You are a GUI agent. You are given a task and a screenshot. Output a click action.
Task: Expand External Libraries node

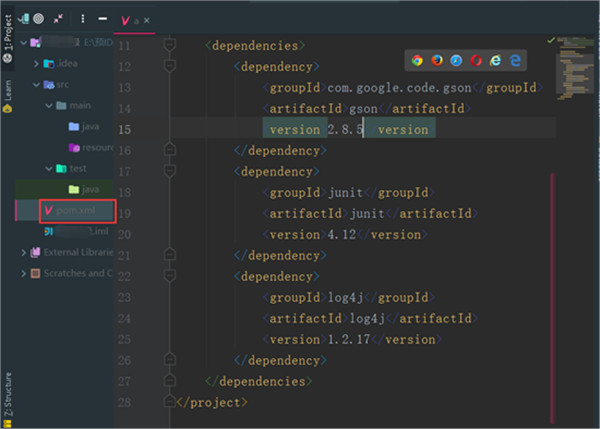pyautogui.click(x=24, y=252)
